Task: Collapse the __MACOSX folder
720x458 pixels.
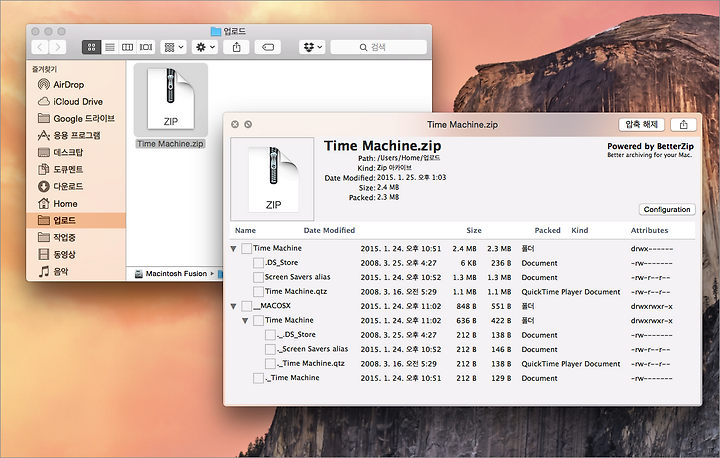Action: pos(233,306)
